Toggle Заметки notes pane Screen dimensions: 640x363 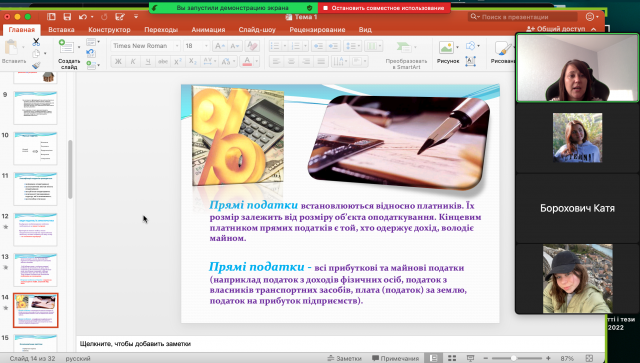[x=344, y=358]
